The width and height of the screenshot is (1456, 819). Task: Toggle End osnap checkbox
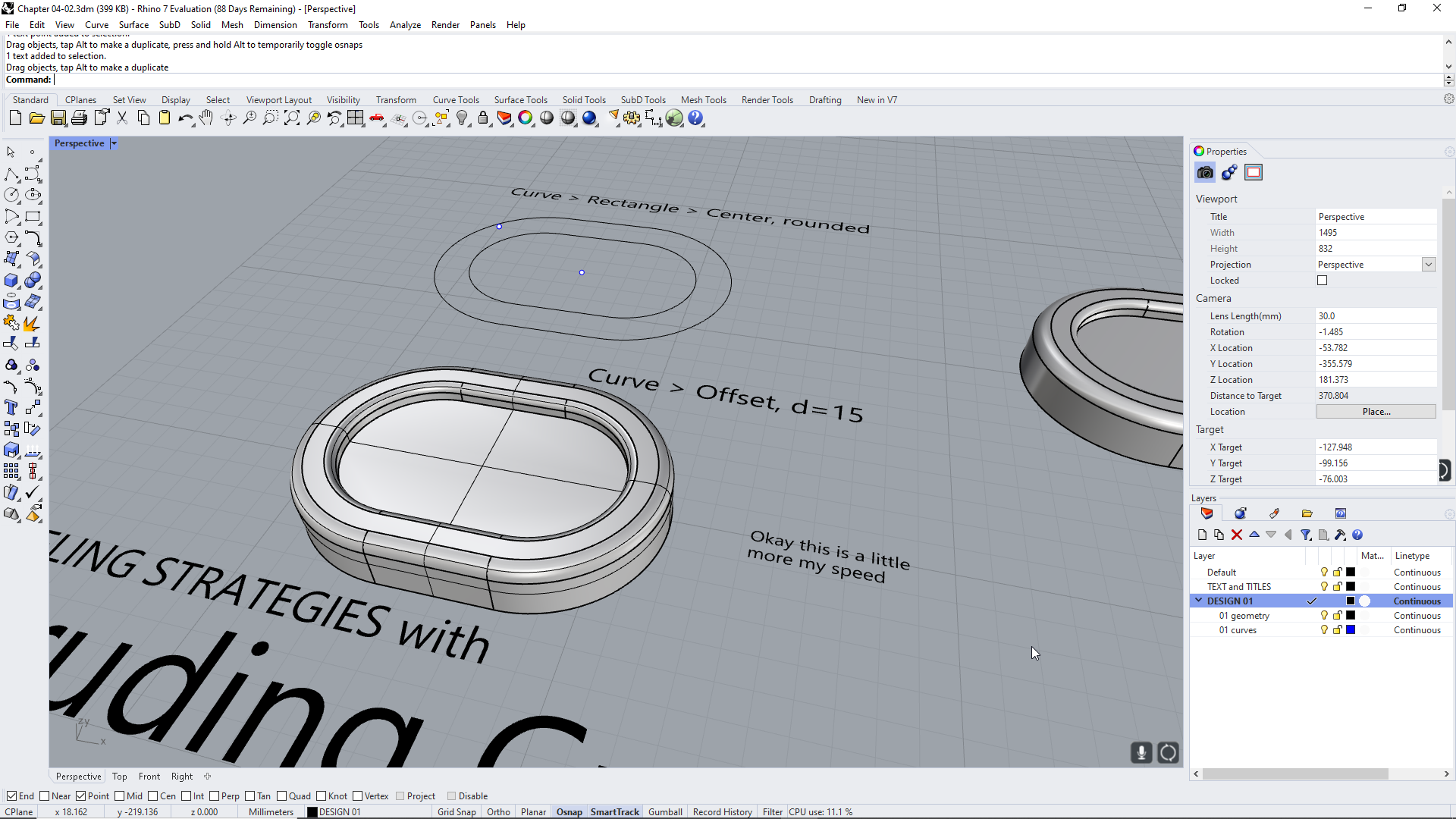point(11,796)
